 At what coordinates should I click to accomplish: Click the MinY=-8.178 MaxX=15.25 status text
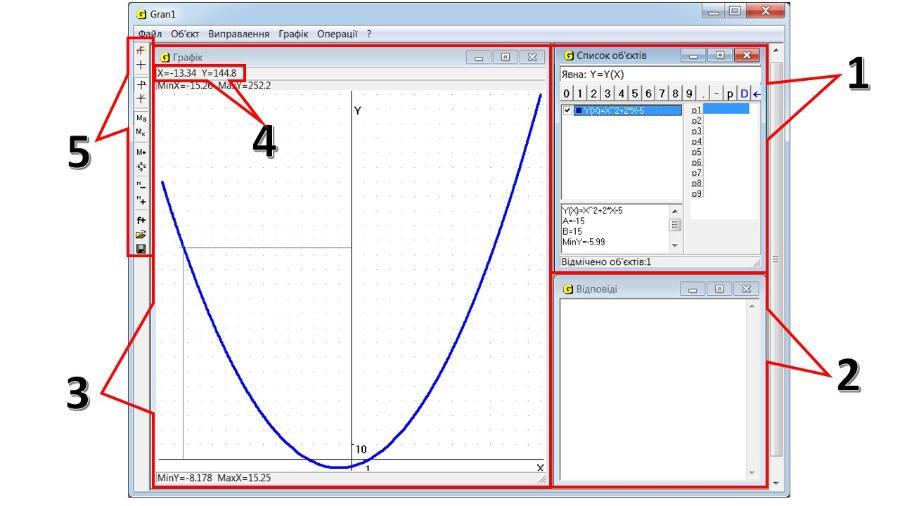point(214,477)
